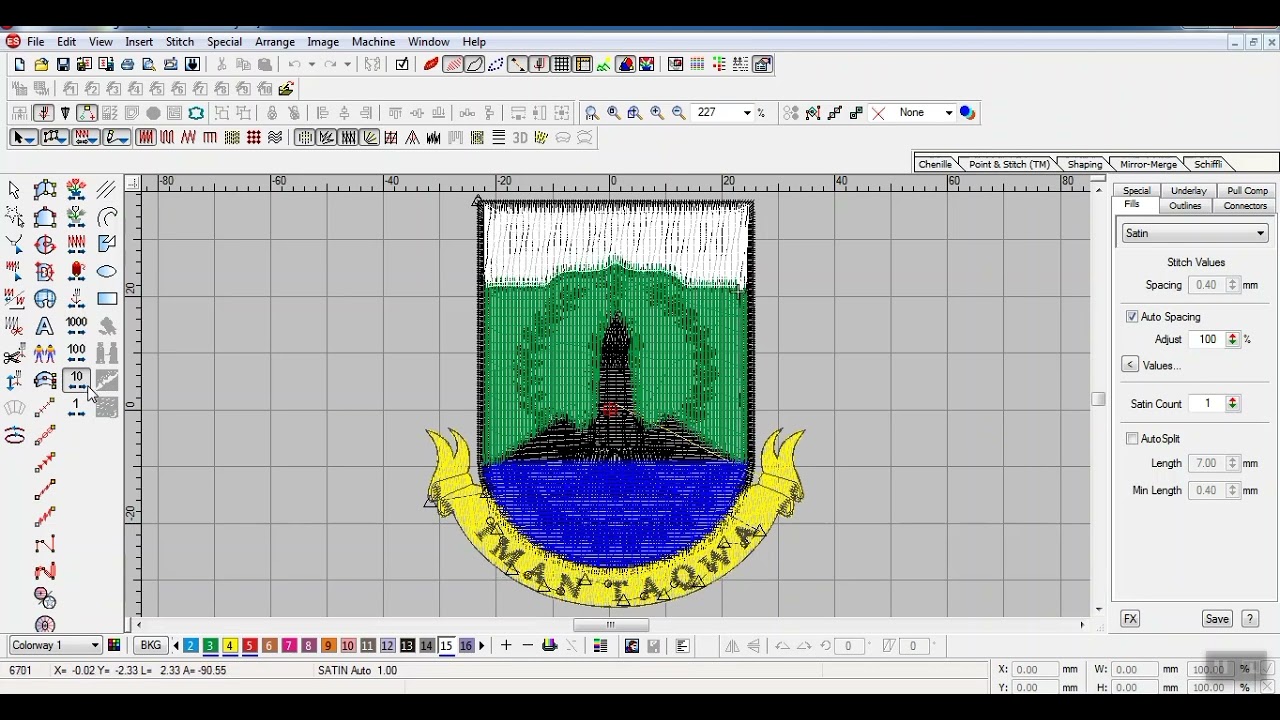The image size is (1280, 720).
Task: Select the arrow Select Object tool
Action: pyautogui.click(x=14, y=190)
